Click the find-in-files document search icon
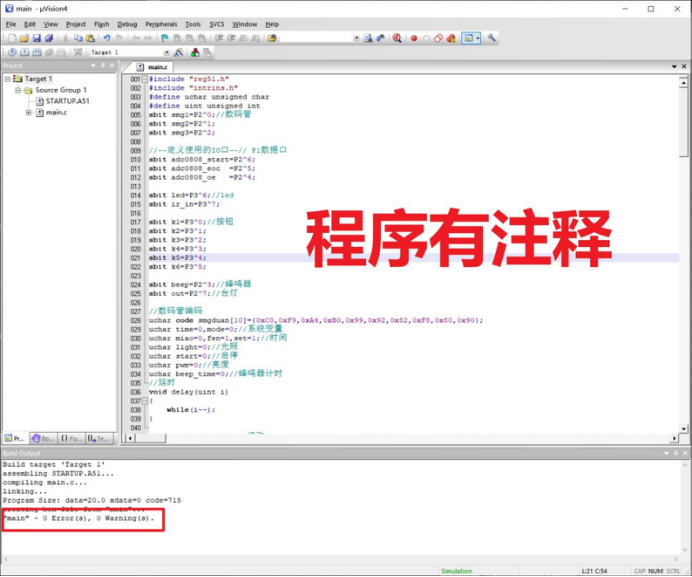The height and width of the screenshot is (577, 692). [x=368, y=38]
